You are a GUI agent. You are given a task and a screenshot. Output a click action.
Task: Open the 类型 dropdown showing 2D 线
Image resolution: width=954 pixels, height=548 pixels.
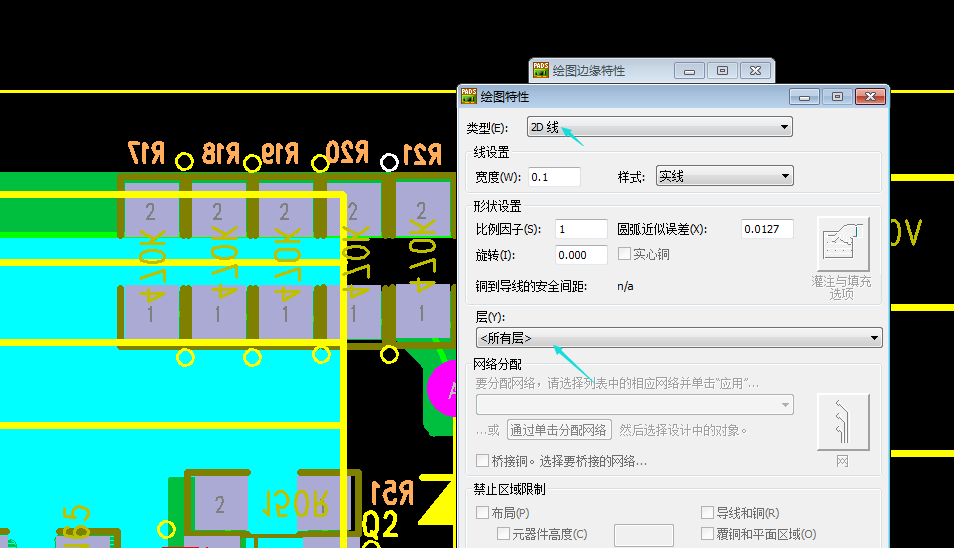pos(658,127)
